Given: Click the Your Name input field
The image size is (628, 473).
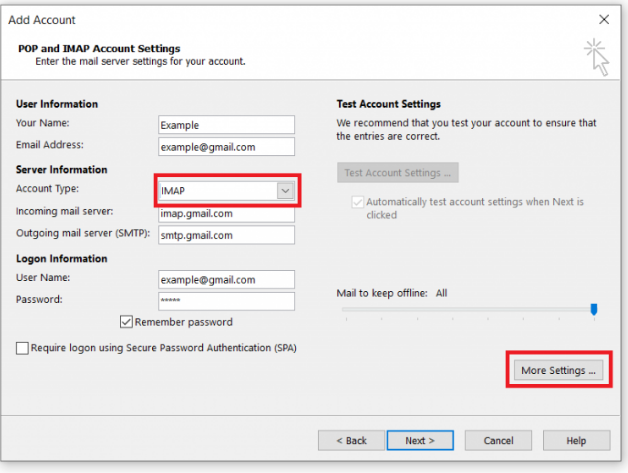Looking at the screenshot, I should pyautogui.click(x=227, y=125).
